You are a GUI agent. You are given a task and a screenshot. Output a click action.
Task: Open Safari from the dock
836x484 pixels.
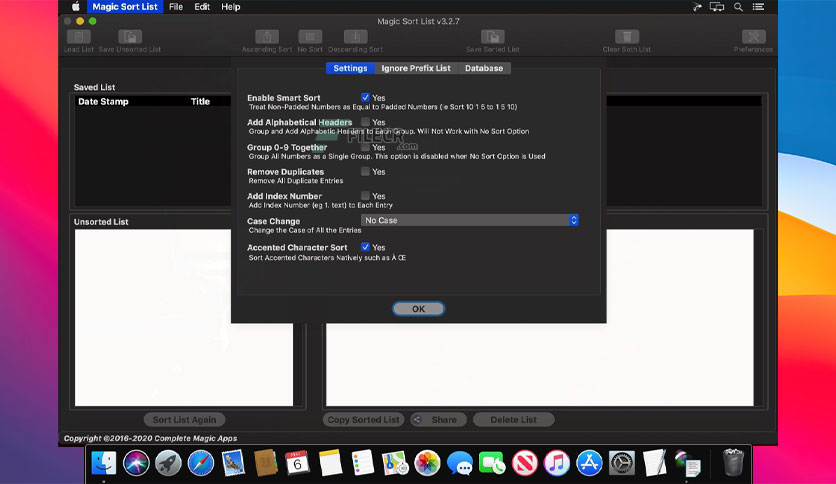click(200, 463)
